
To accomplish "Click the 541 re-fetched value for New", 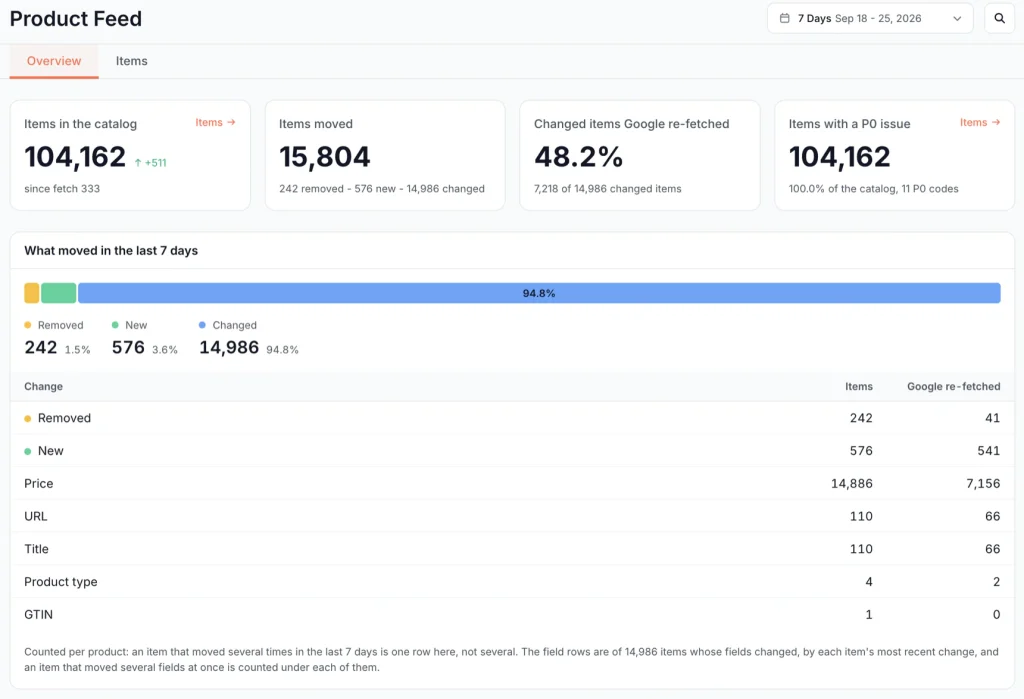I will point(988,451).
